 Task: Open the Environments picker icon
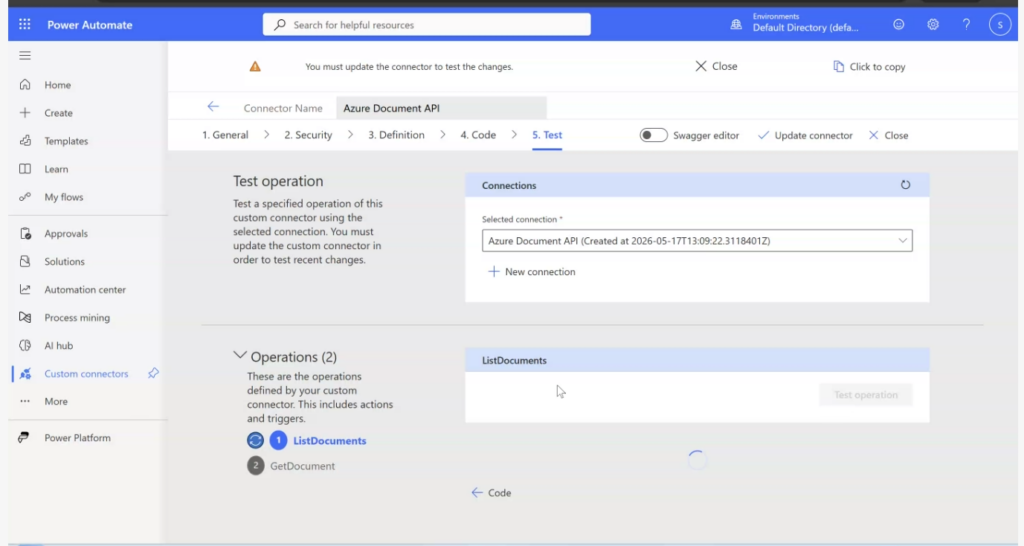pos(736,24)
